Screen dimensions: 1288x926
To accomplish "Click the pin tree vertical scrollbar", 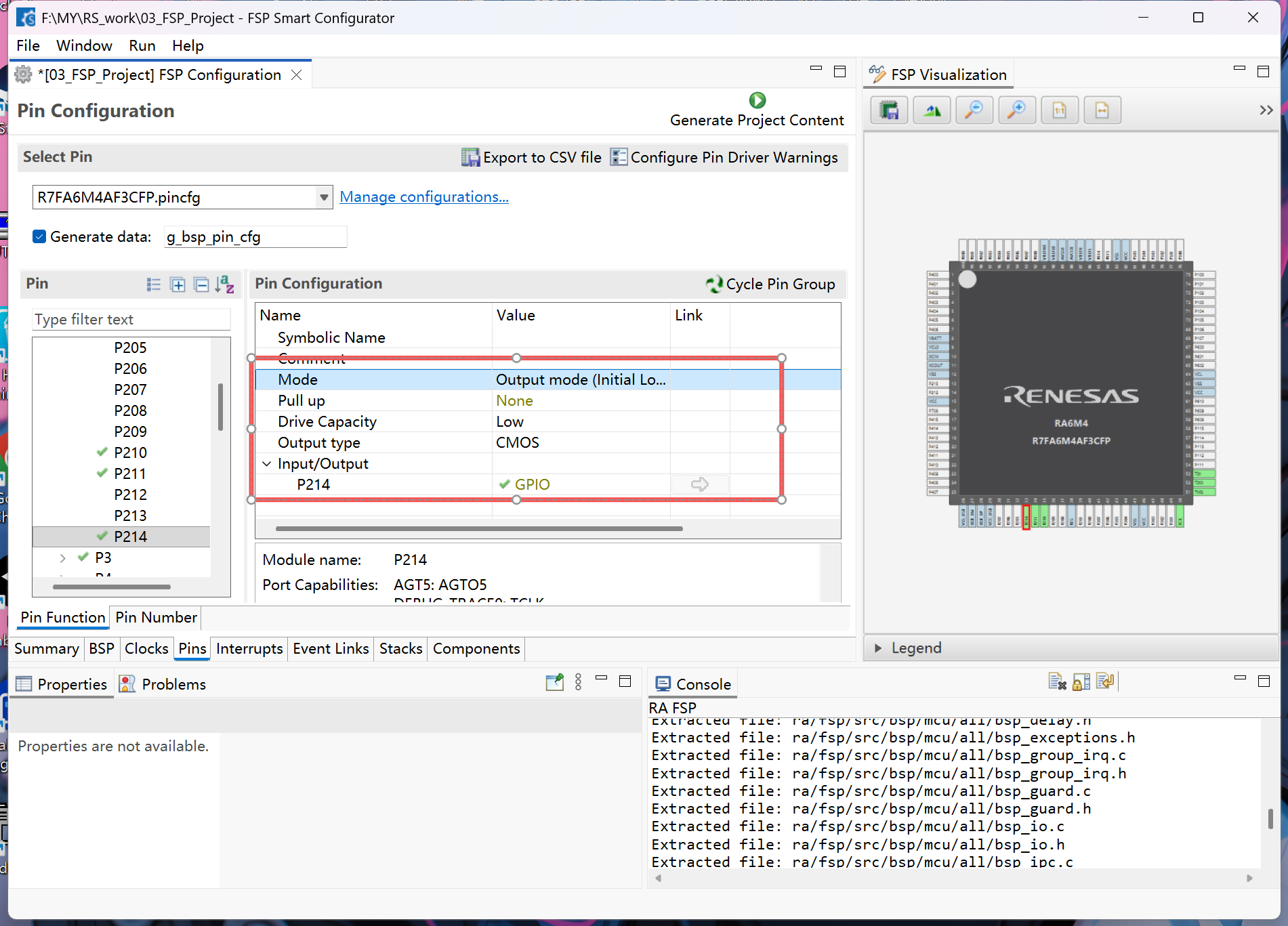I will point(220,407).
